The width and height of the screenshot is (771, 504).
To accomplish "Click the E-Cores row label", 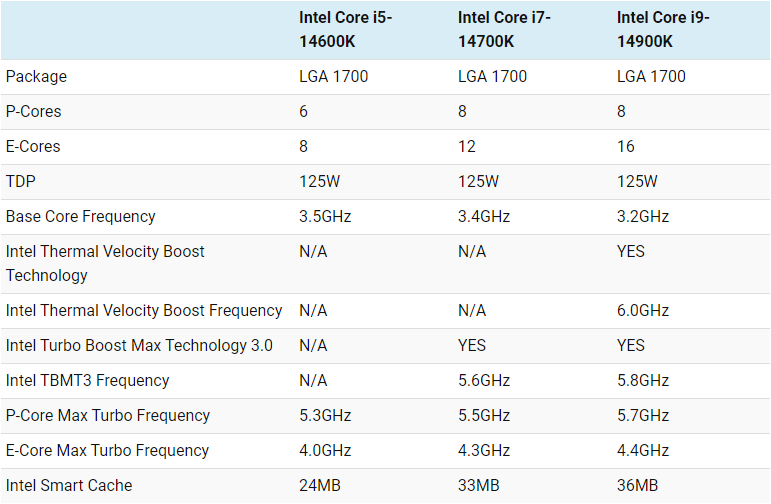I will click(x=34, y=146).
